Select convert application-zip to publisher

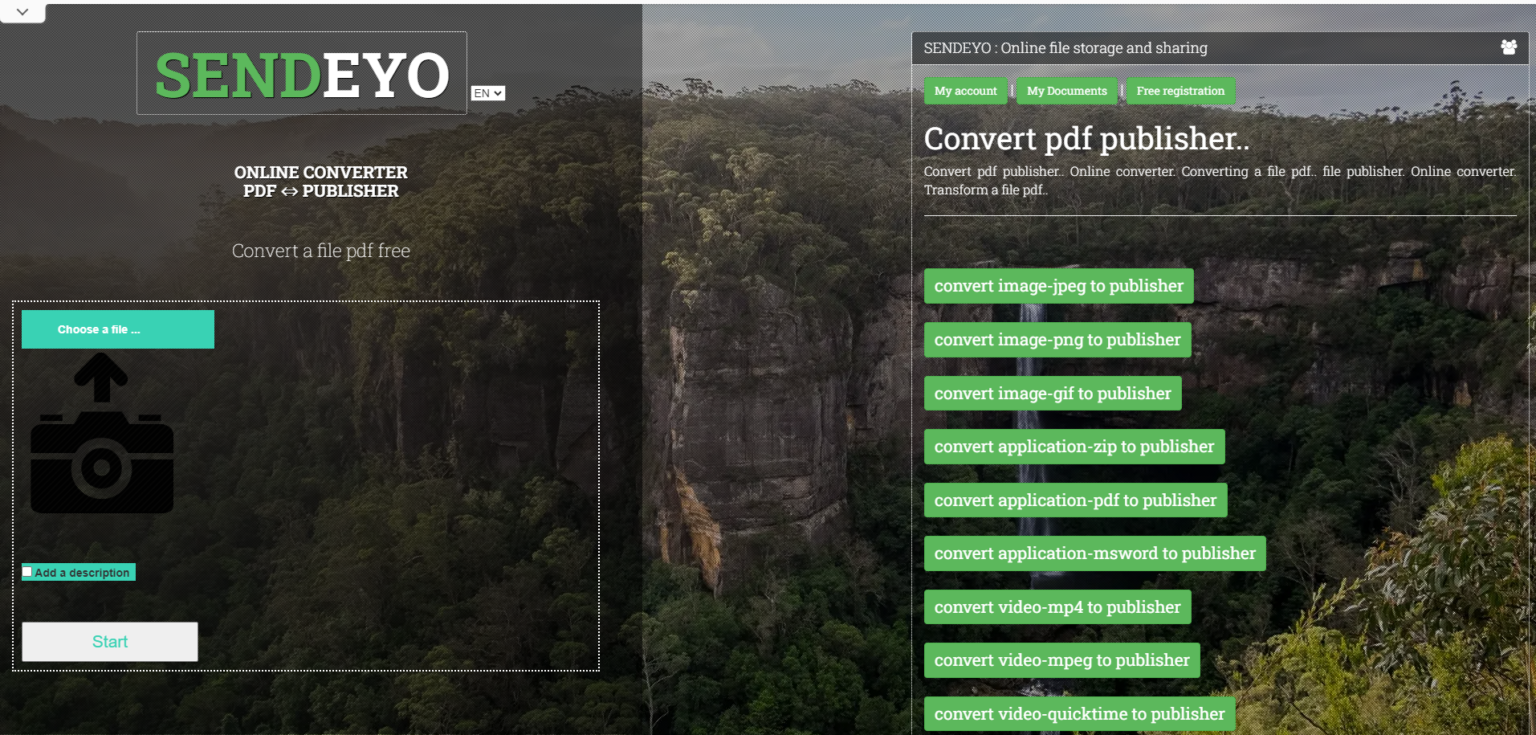tap(1074, 446)
